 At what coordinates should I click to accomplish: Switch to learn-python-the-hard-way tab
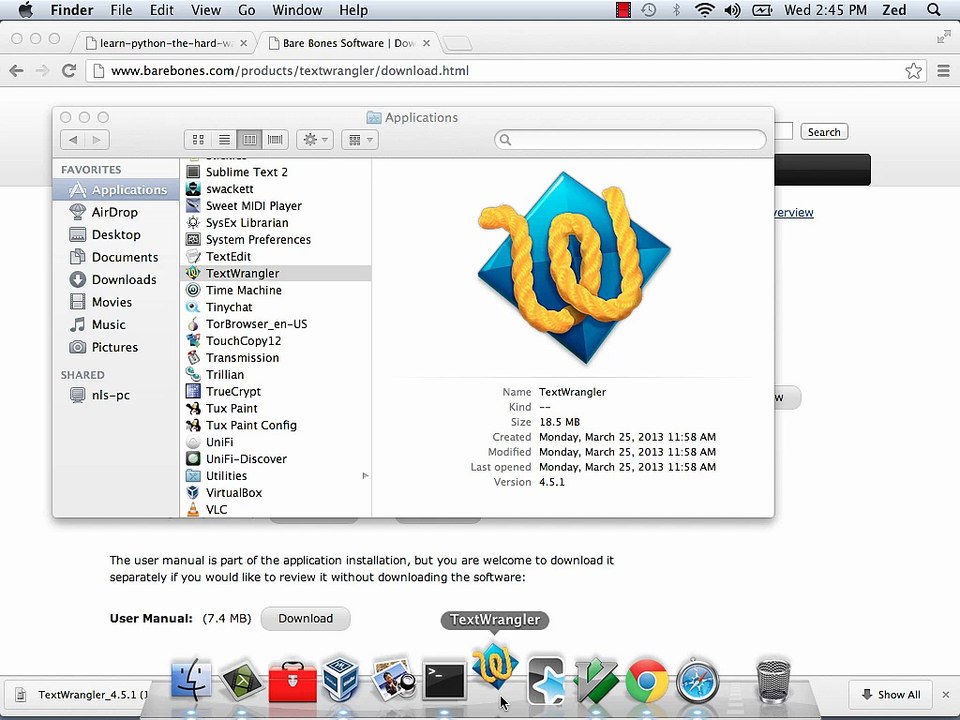165,43
